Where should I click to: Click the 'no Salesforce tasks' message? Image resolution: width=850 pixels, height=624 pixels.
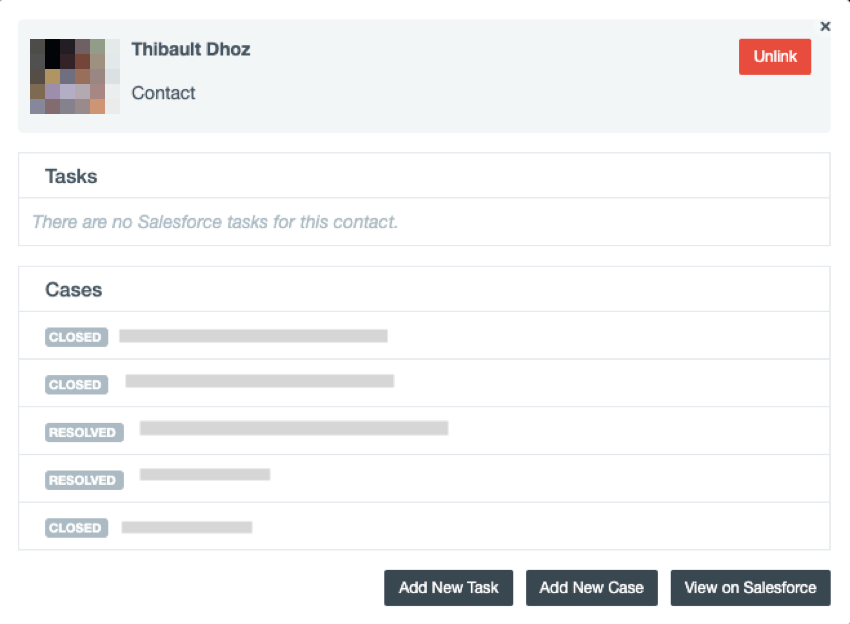(215, 222)
